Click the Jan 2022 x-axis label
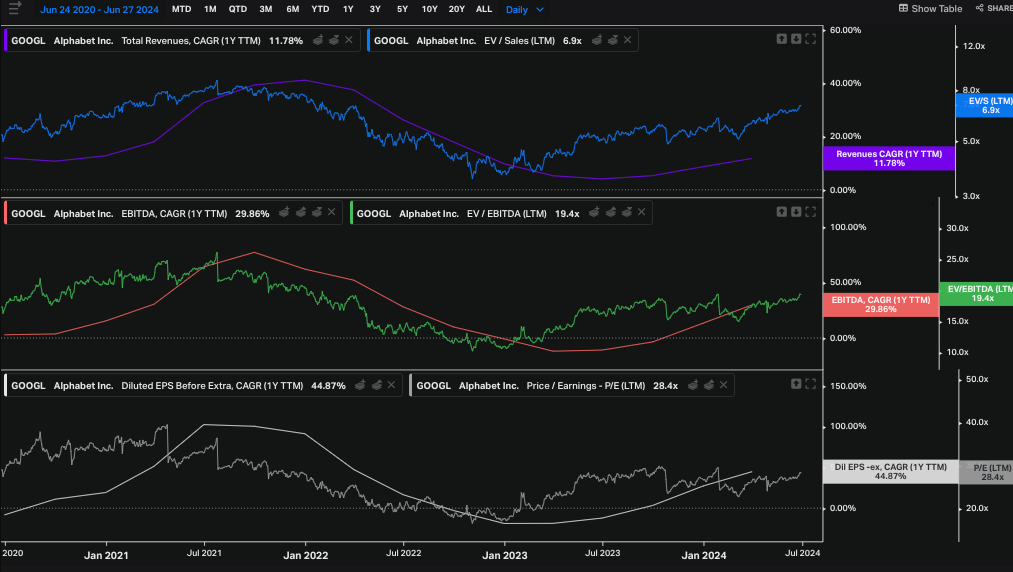1013x572 pixels. [x=306, y=555]
